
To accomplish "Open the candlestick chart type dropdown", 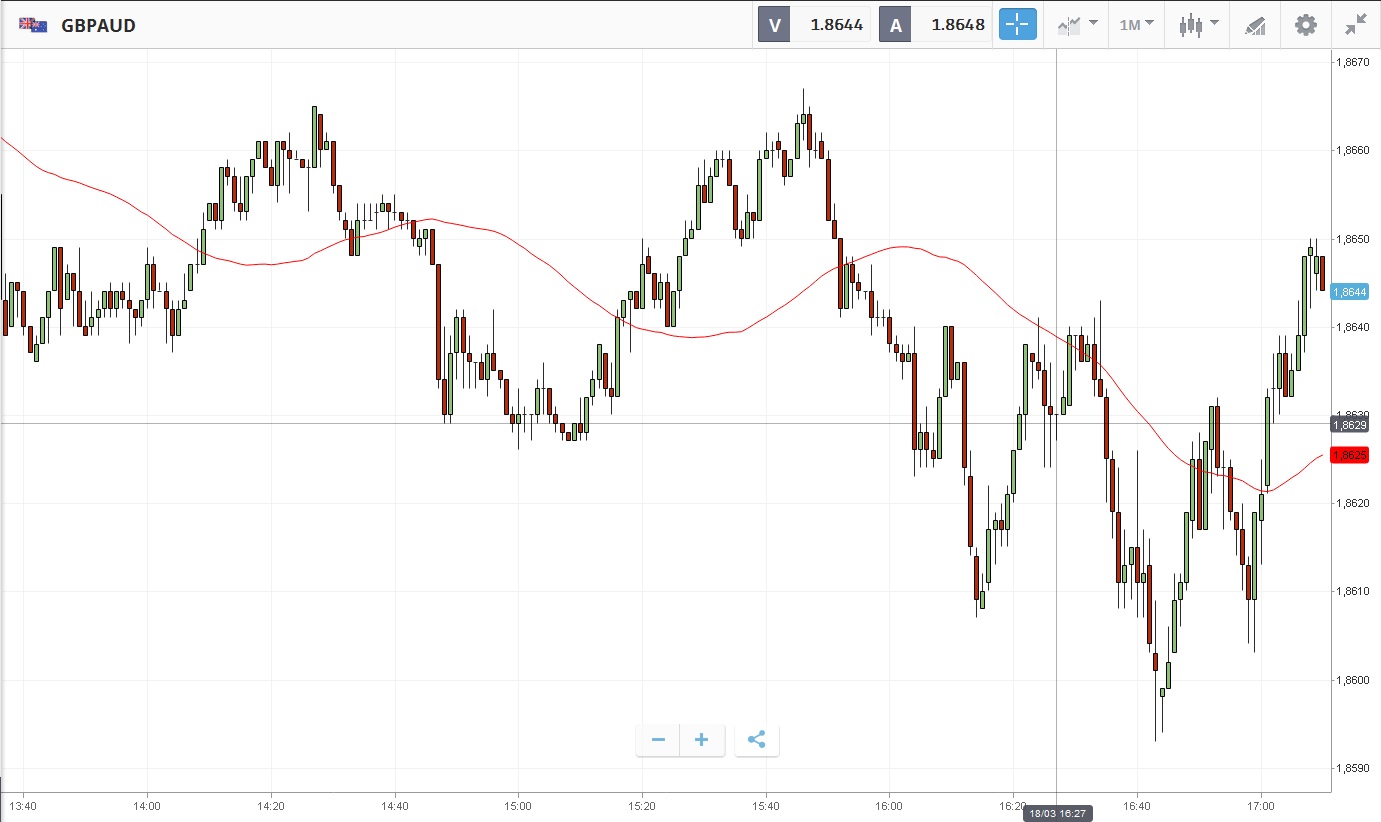I will pyautogui.click(x=1198, y=25).
